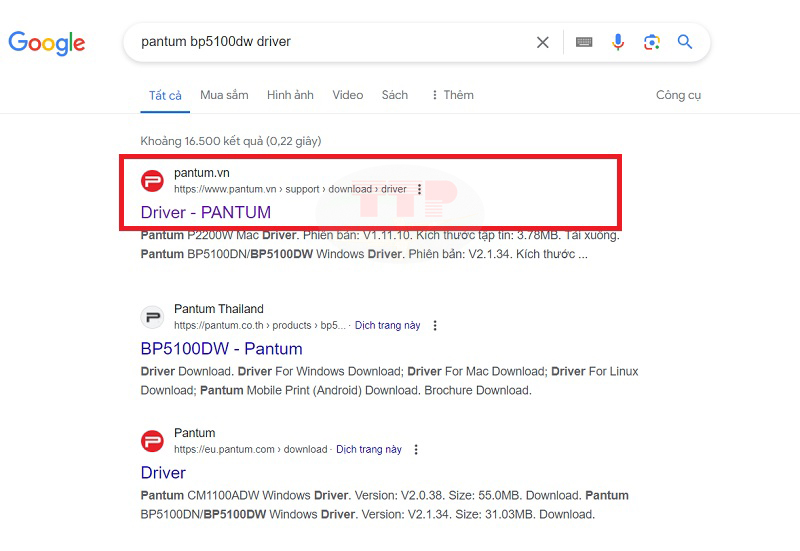Open Google Lens image search icon

click(x=652, y=42)
